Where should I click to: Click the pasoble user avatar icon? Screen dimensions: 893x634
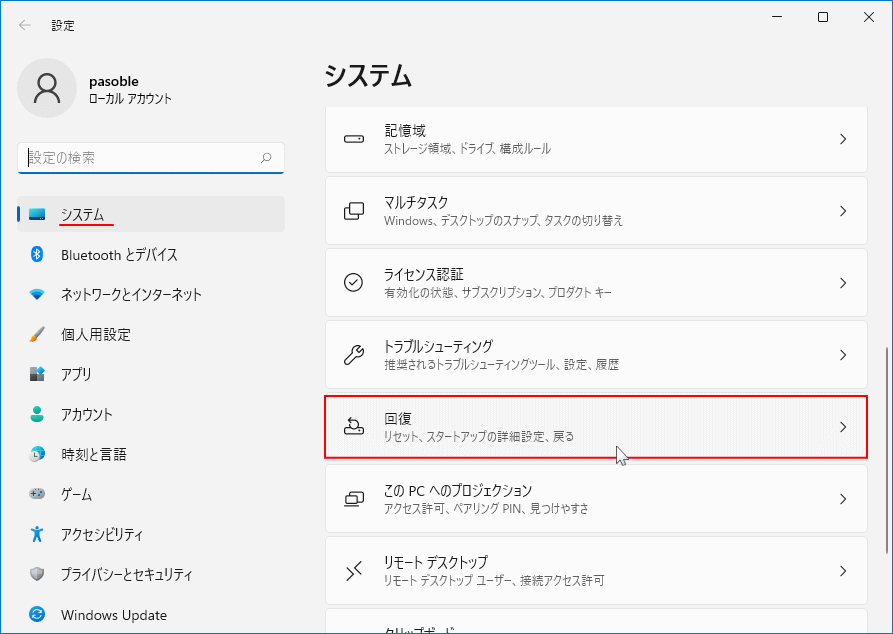47,88
